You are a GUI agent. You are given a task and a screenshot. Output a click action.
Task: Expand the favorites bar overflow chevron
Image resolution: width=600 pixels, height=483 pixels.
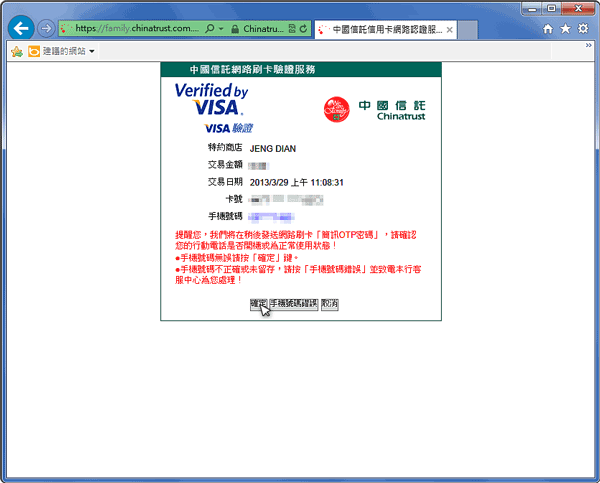[589, 46]
